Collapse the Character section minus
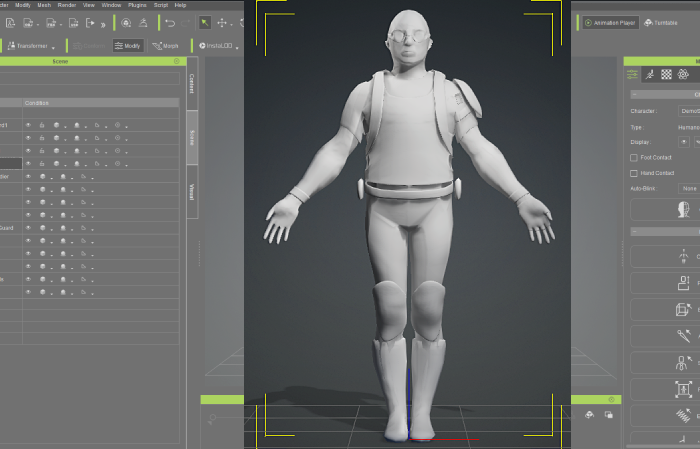 coord(634,95)
